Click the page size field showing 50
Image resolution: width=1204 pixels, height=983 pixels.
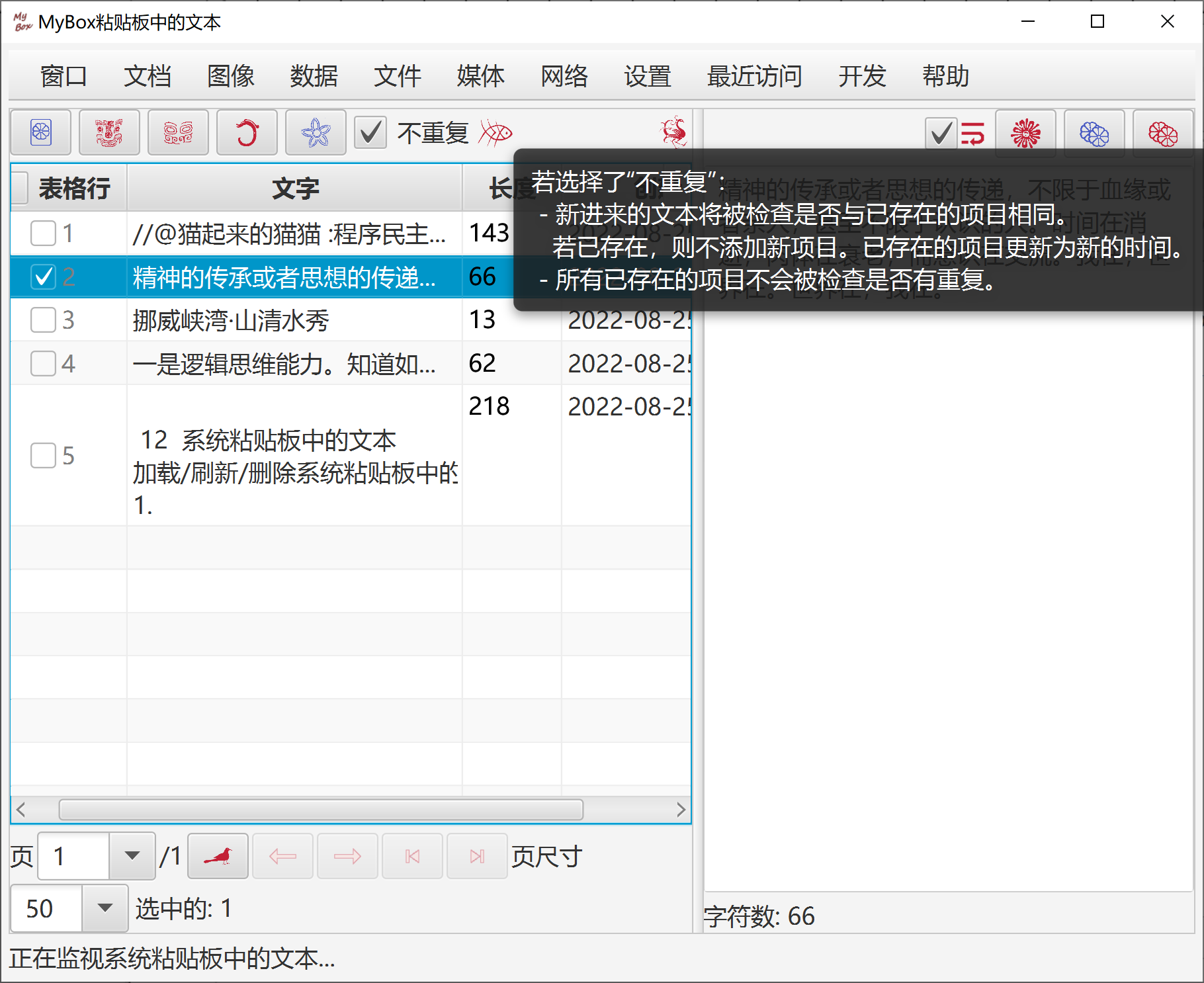coord(47,908)
